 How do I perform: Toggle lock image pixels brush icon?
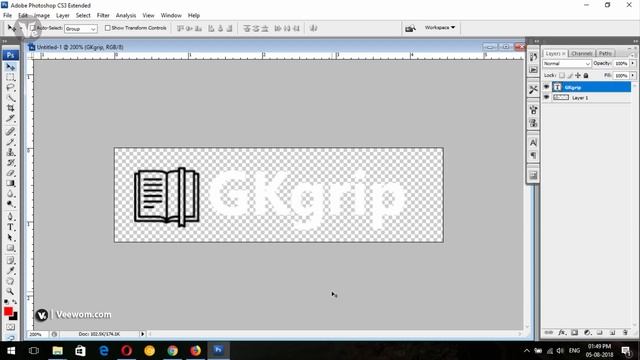(x=570, y=76)
